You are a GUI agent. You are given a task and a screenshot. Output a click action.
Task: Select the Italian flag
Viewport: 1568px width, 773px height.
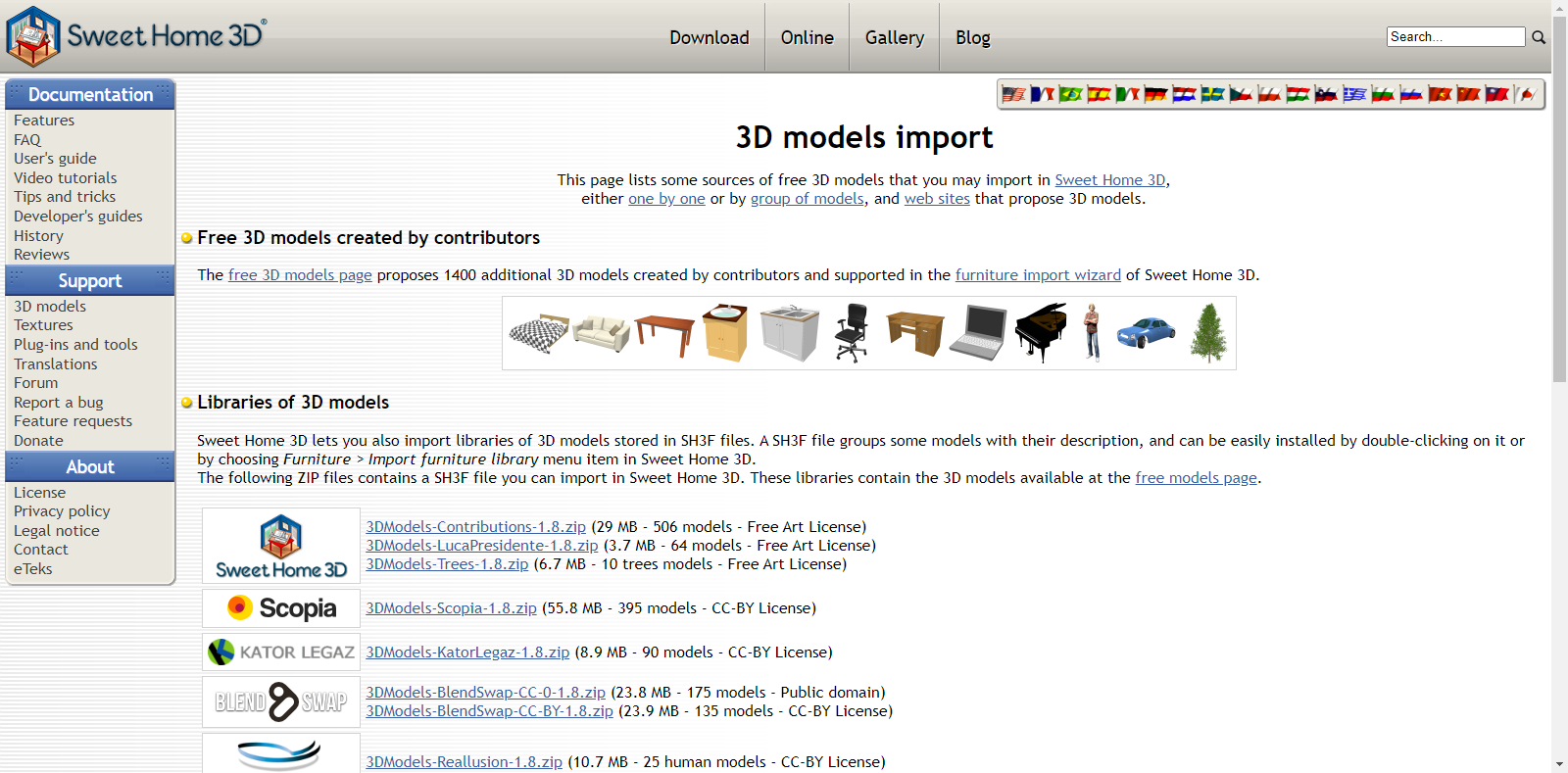point(1128,94)
